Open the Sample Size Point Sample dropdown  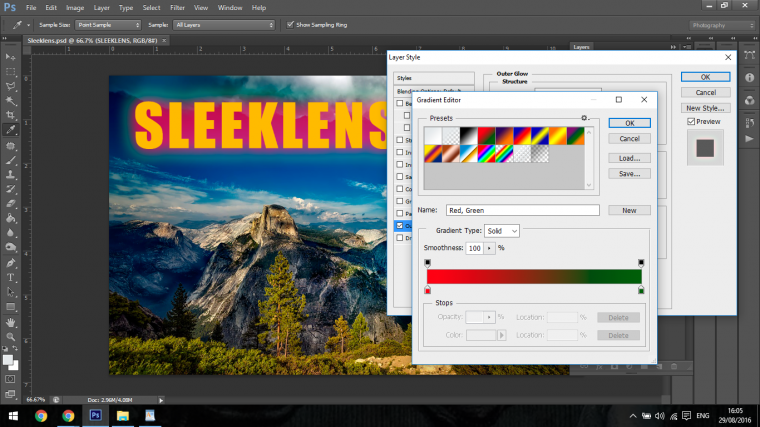pos(108,25)
